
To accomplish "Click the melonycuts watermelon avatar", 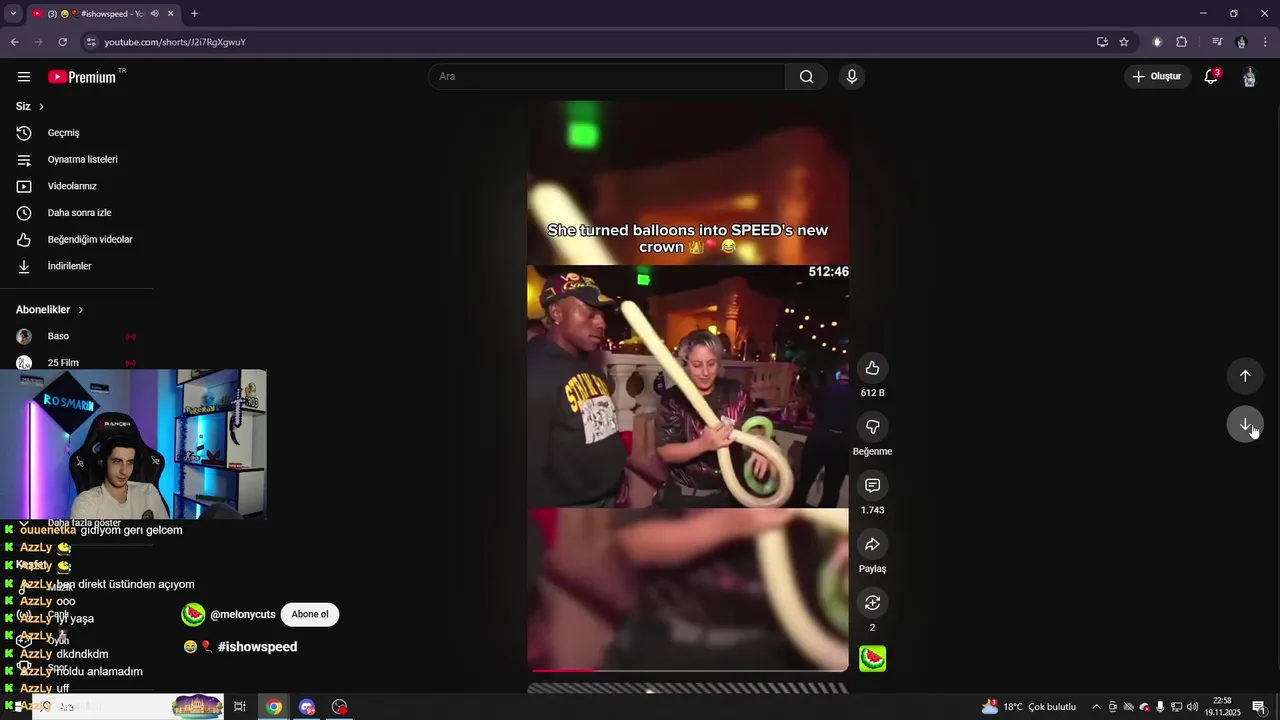I will 193,615.
